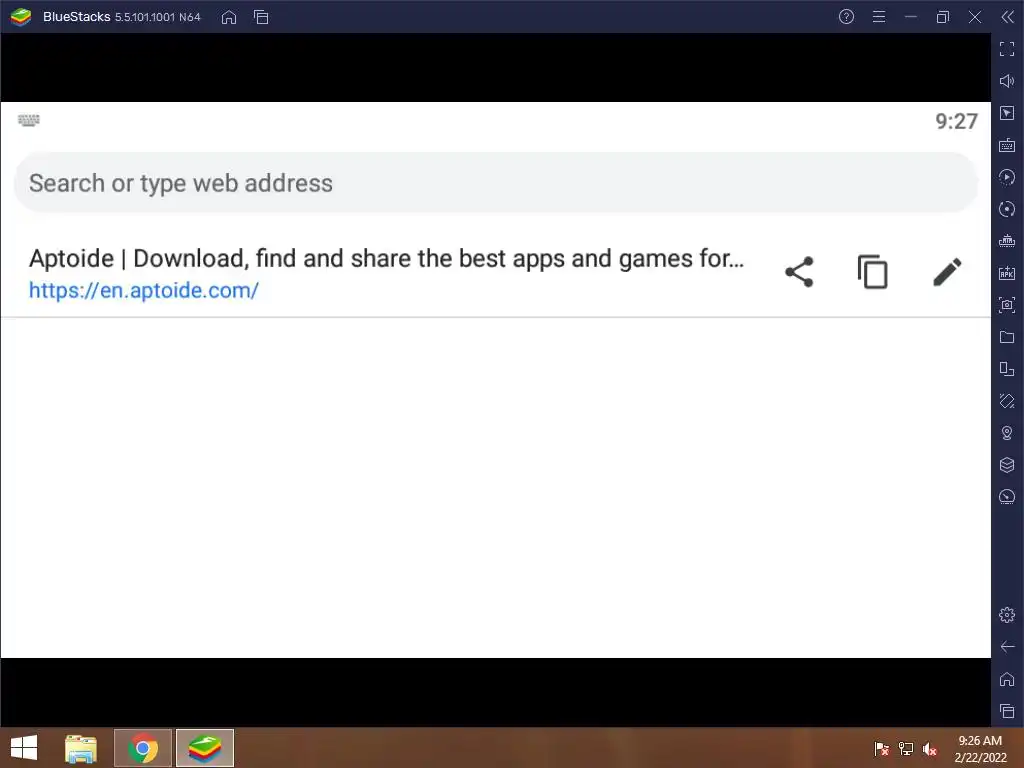This screenshot has height=768, width=1024.
Task: Take a screenshot using sidebar icon
Action: pyautogui.click(x=1007, y=305)
